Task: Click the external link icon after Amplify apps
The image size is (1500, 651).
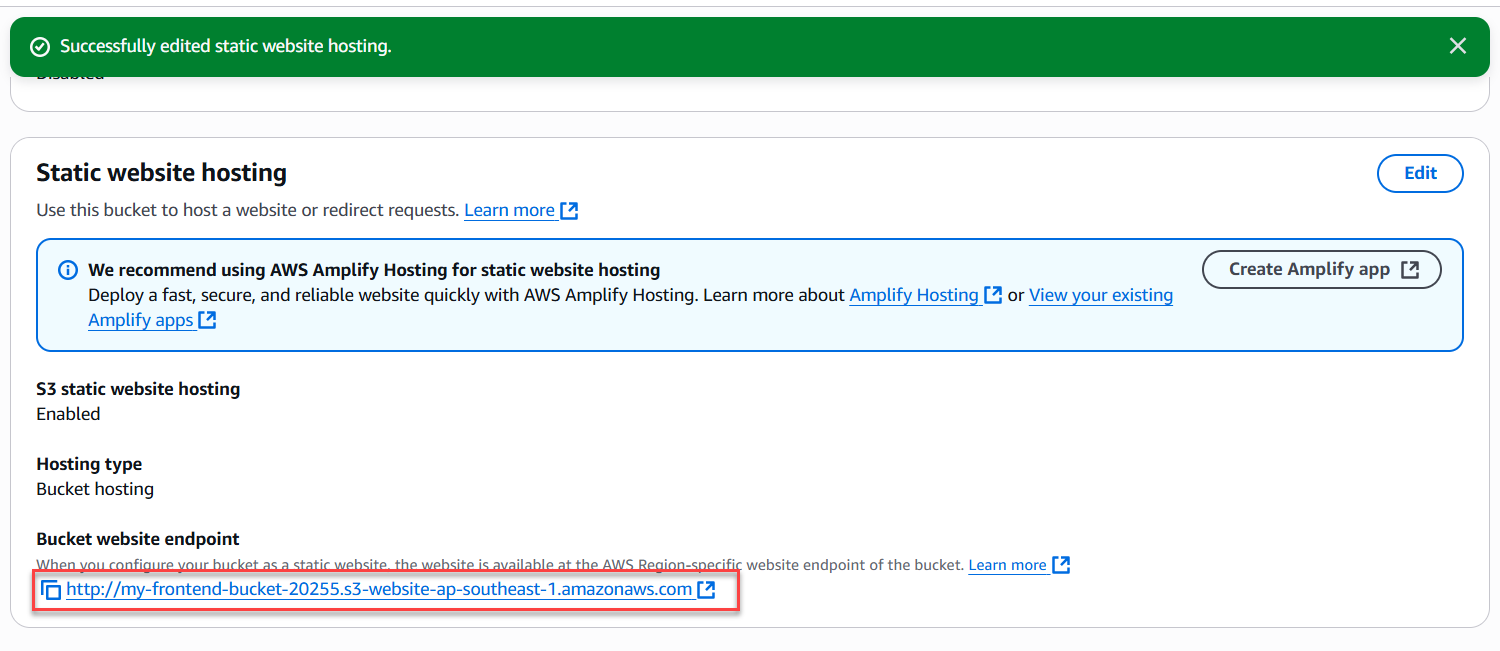Action: coord(207,320)
